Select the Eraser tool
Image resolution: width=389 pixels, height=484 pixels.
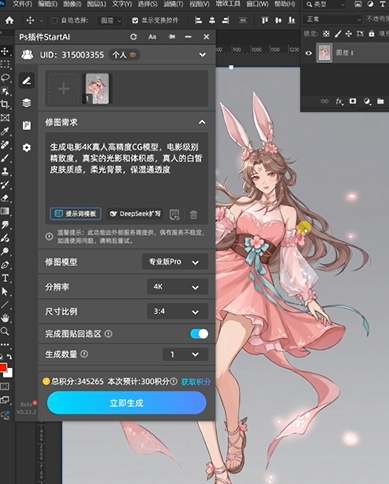(x=5, y=198)
